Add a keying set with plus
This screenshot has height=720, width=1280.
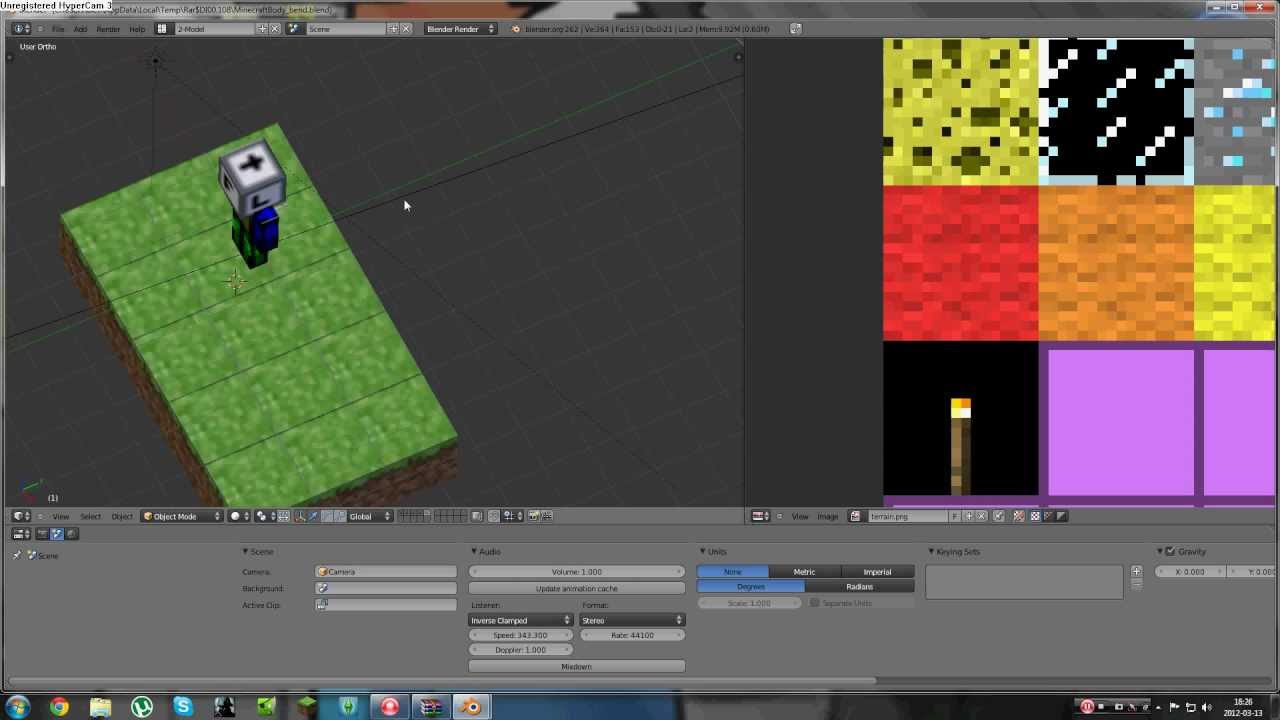(1136, 572)
